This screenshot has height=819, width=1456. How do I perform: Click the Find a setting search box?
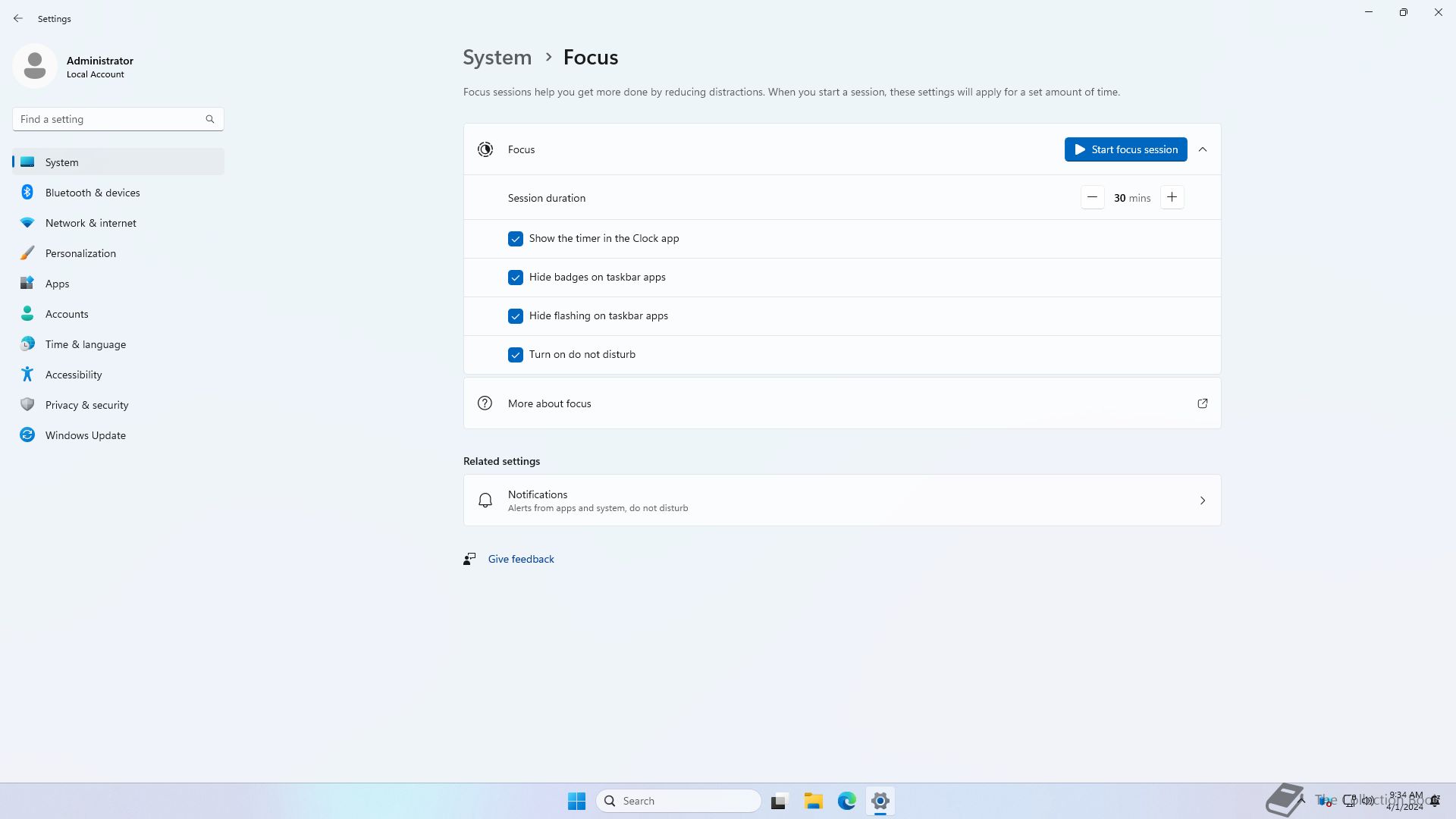click(110, 119)
